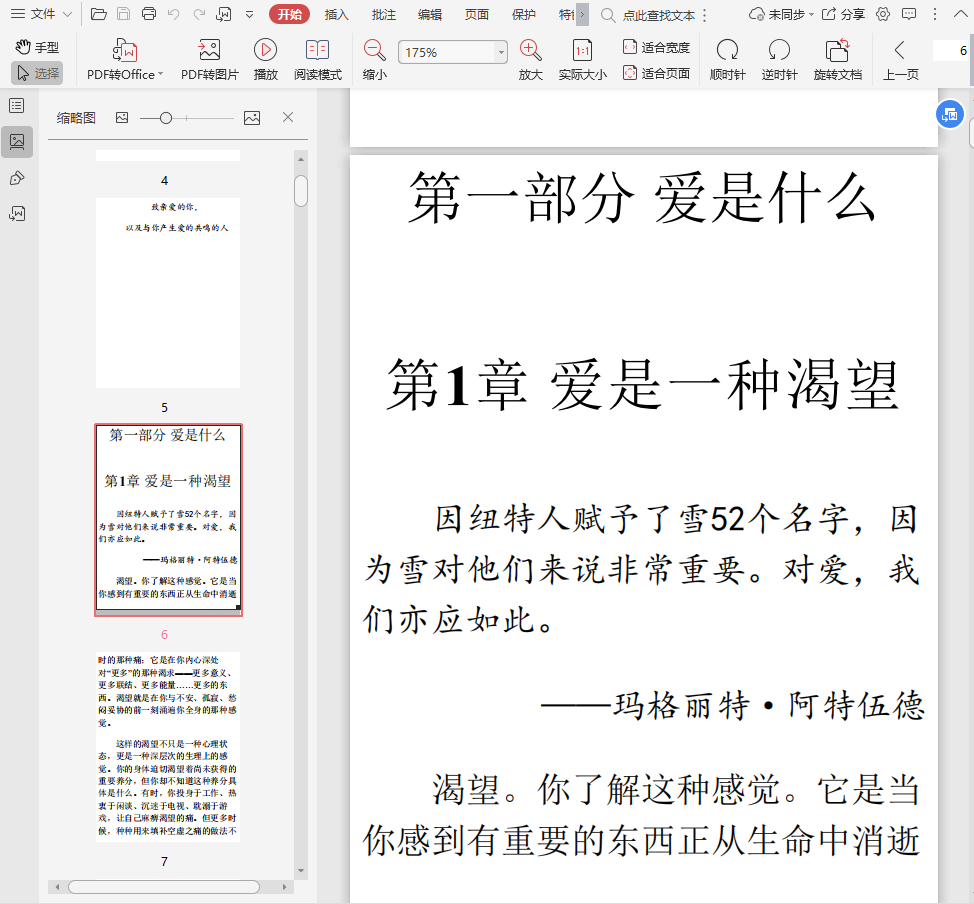974x904 pixels.
Task: Rotate page 顺时针 clockwise
Action: click(727, 60)
